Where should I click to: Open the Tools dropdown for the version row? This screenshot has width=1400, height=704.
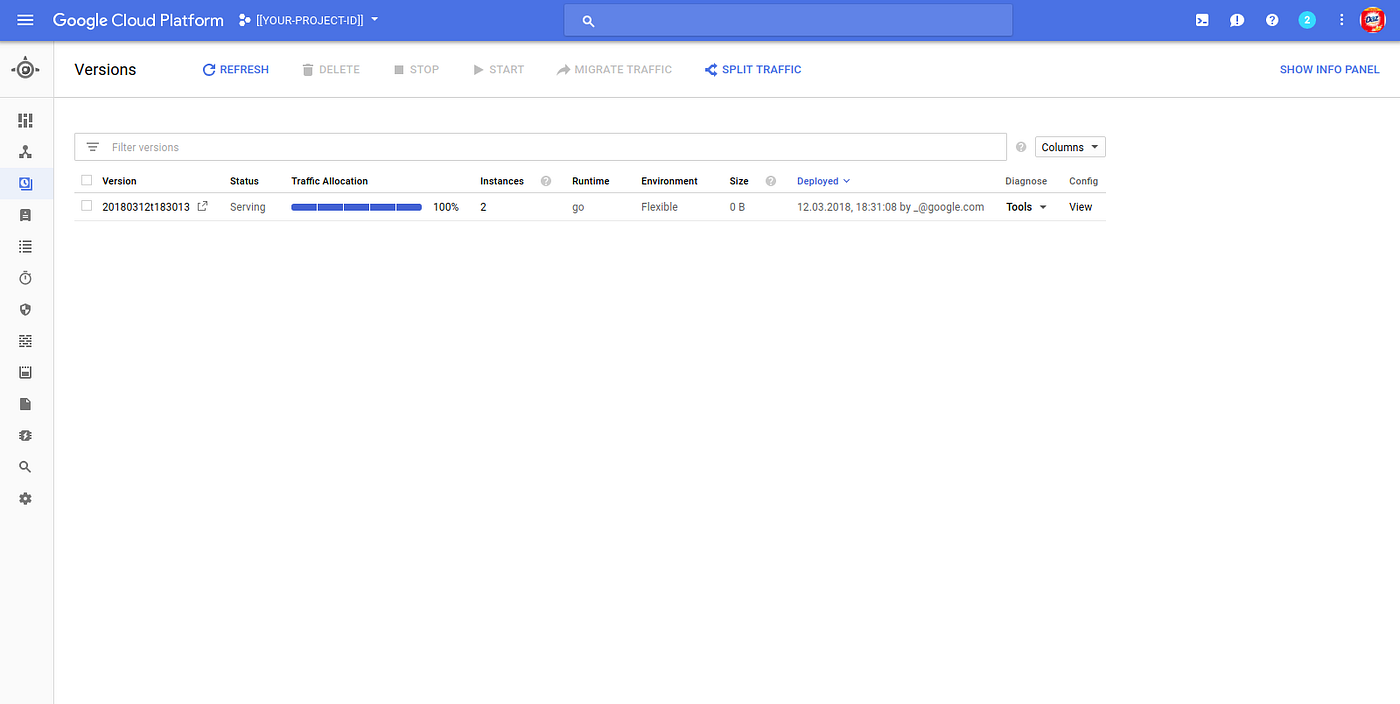(x=1026, y=206)
